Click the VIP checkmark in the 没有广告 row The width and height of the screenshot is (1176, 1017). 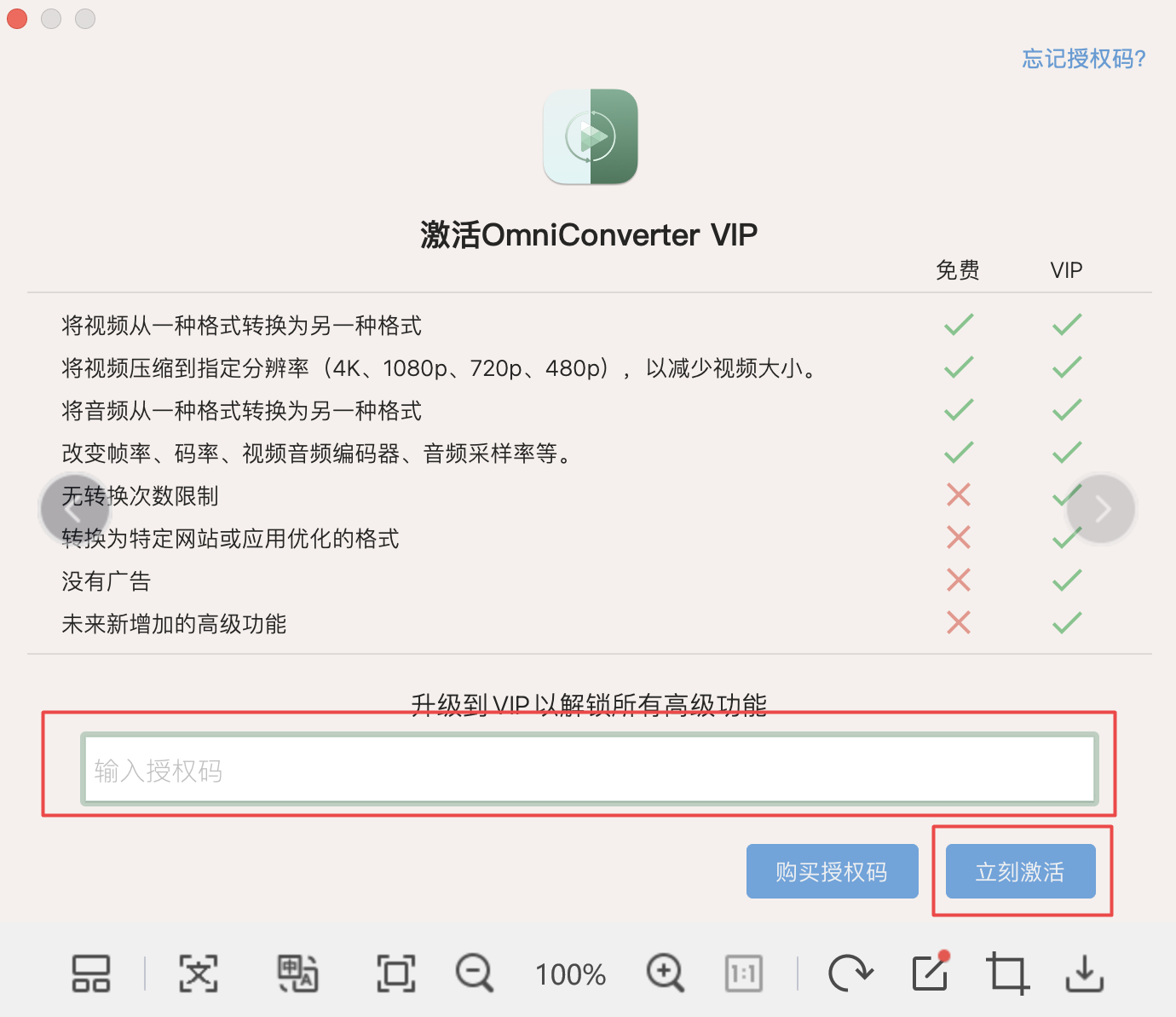[x=1067, y=580]
